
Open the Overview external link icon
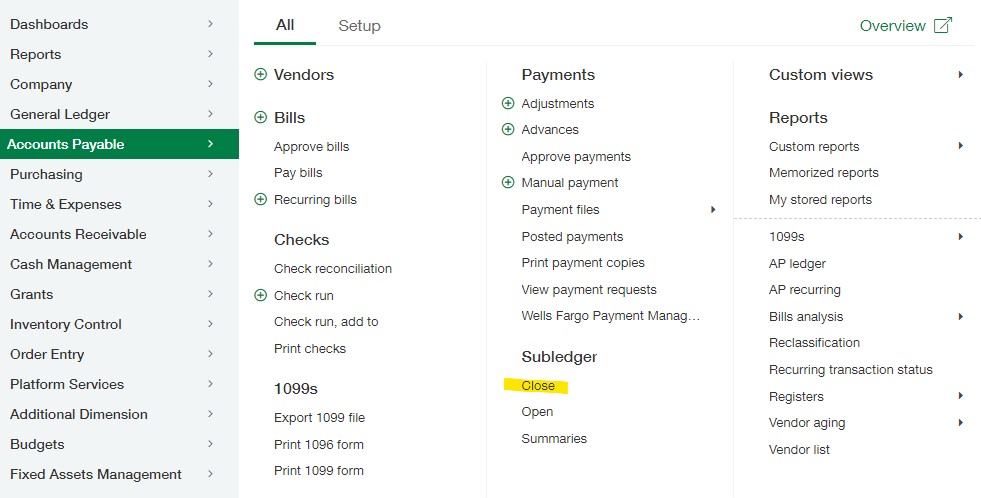click(x=942, y=26)
